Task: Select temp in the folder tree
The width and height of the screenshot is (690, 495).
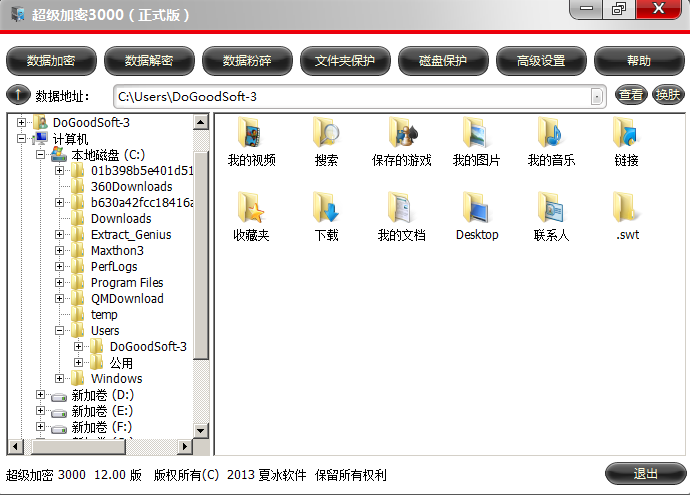Action: [x=104, y=315]
